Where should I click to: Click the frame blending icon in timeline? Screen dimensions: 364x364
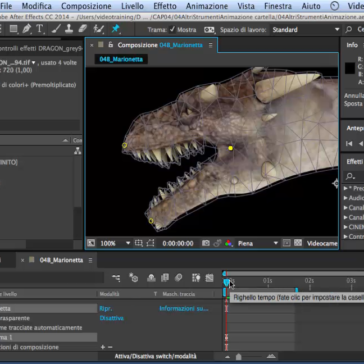[165, 278]
